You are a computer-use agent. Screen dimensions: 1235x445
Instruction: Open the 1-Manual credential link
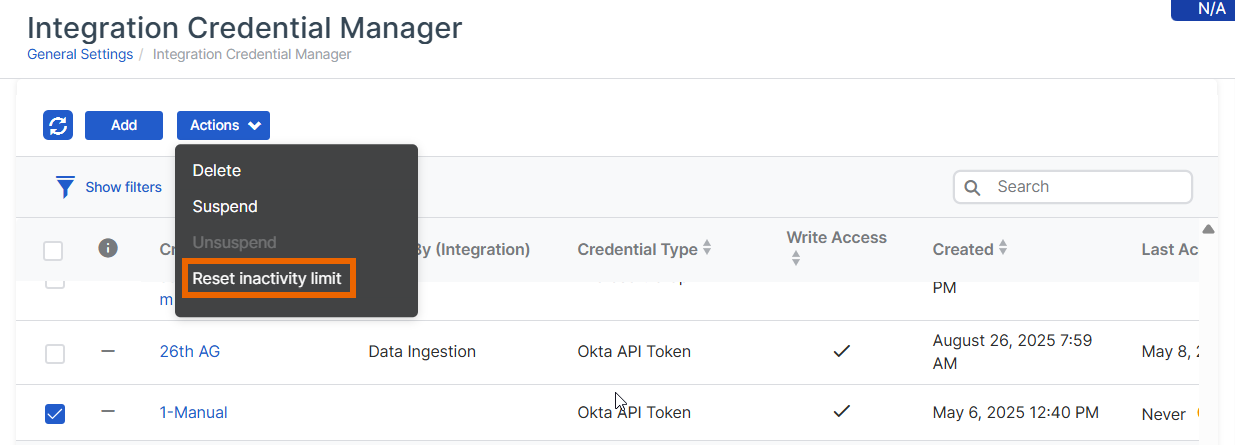point(194,412)
